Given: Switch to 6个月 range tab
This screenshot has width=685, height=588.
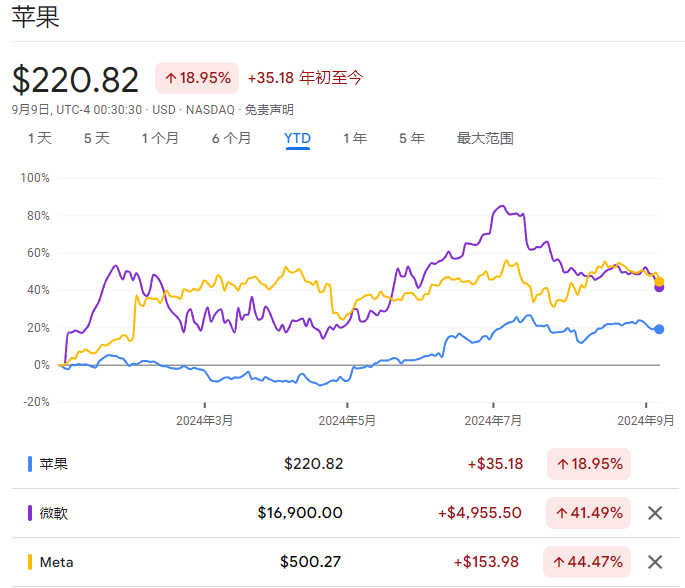Looking at the screenshot, I should point(231,138).
